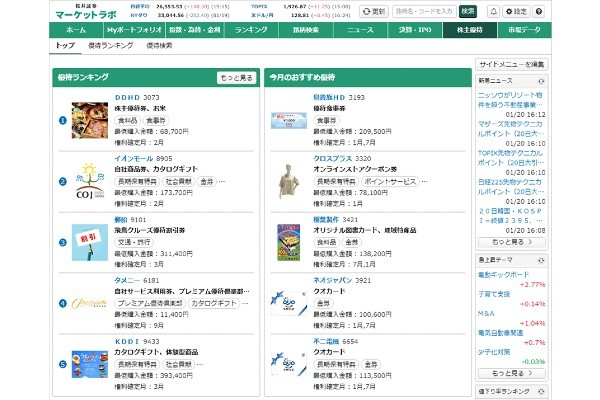Click the DDHD food dishes thumbnail

tap(90, 120)
